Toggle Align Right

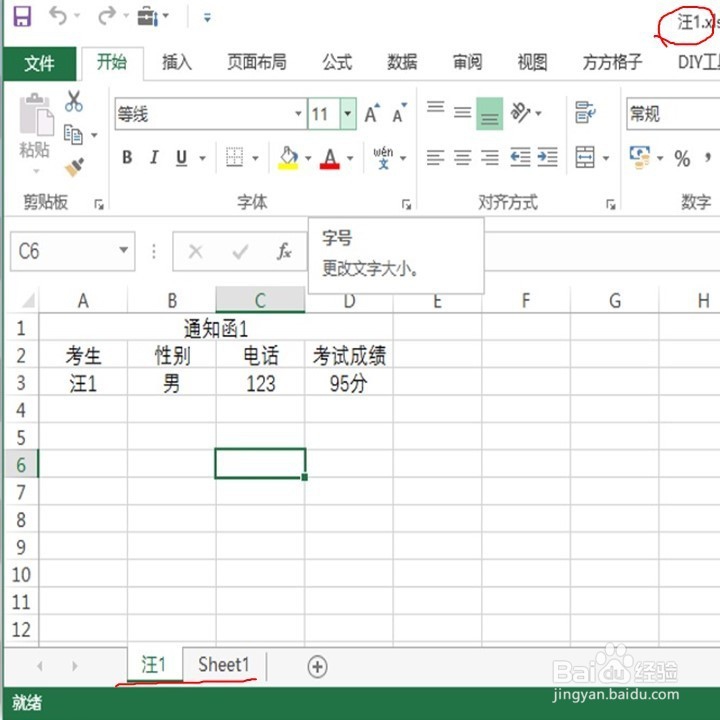tap(489, 158)
